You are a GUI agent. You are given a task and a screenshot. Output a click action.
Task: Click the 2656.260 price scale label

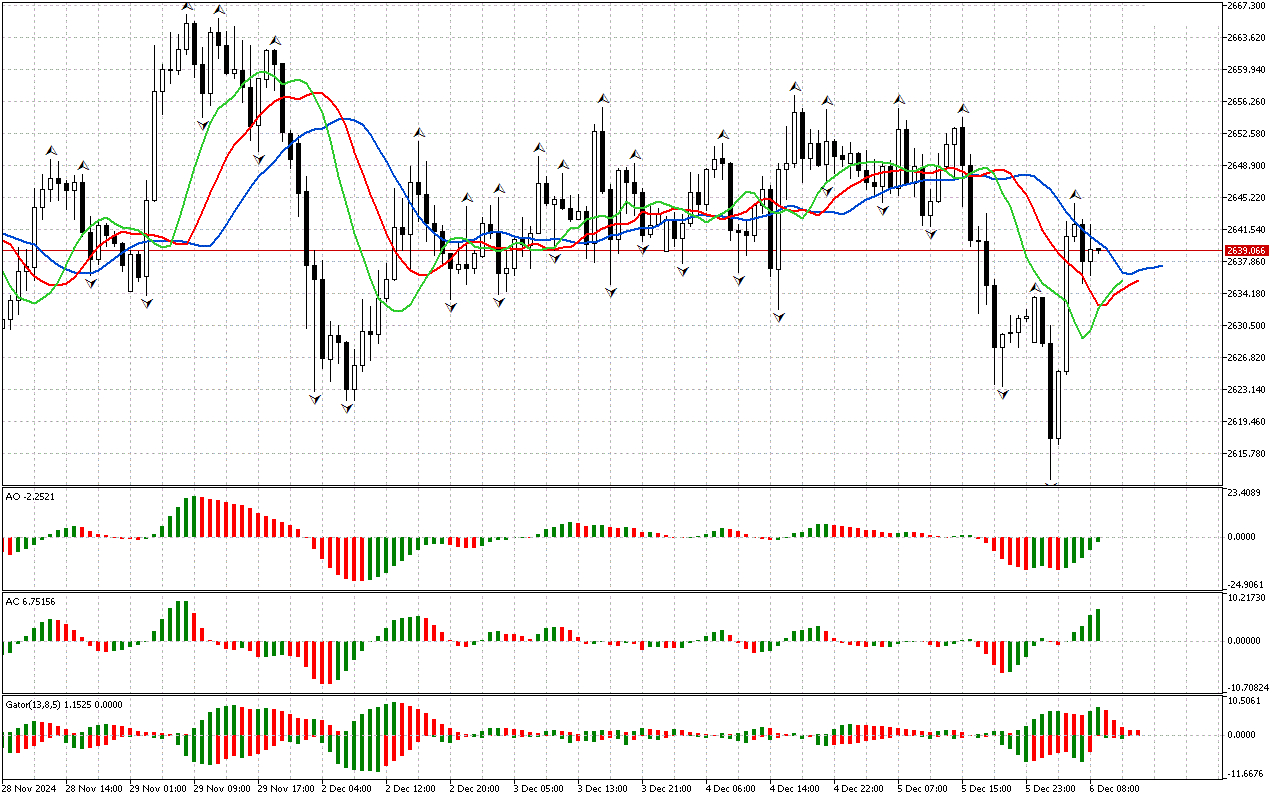point(1248,102)
